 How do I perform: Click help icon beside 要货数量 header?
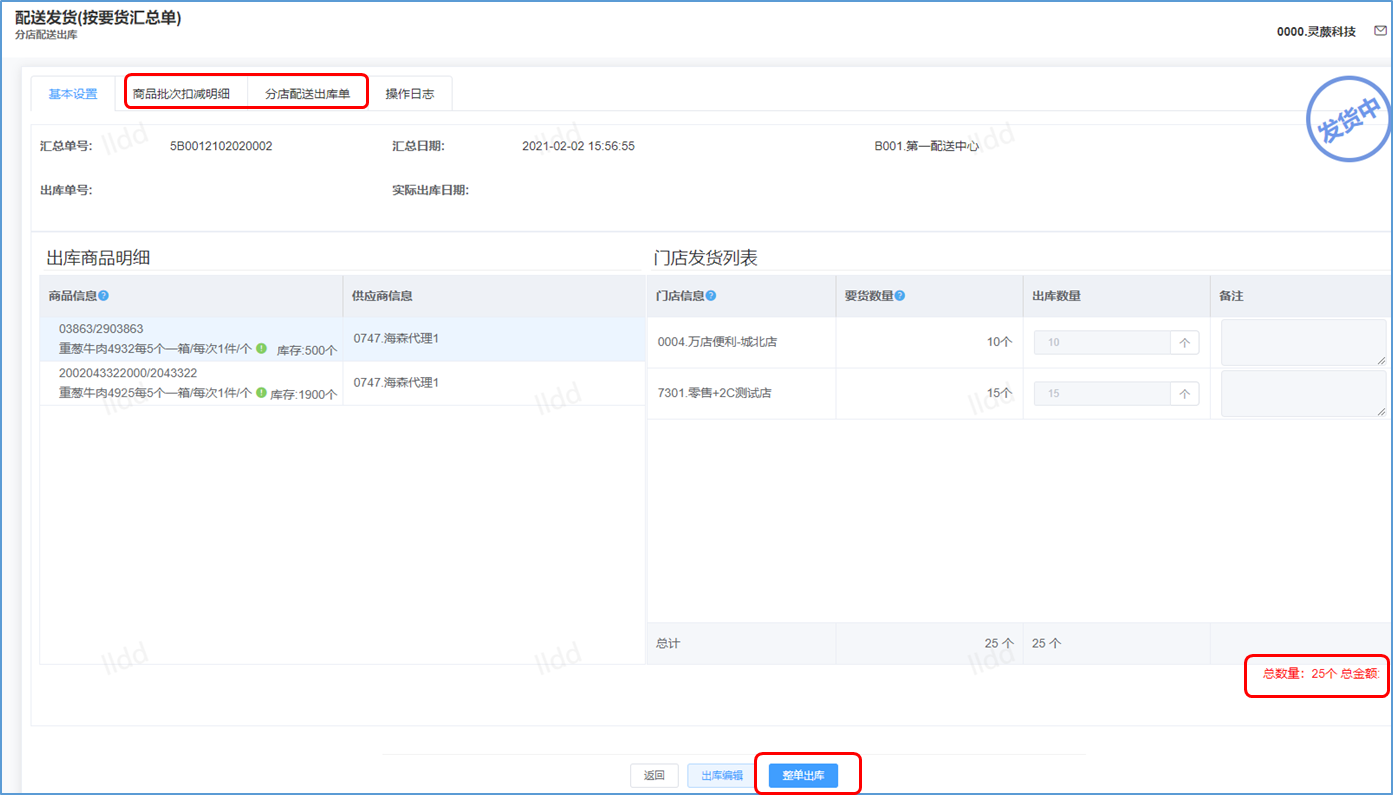[900, 296]
